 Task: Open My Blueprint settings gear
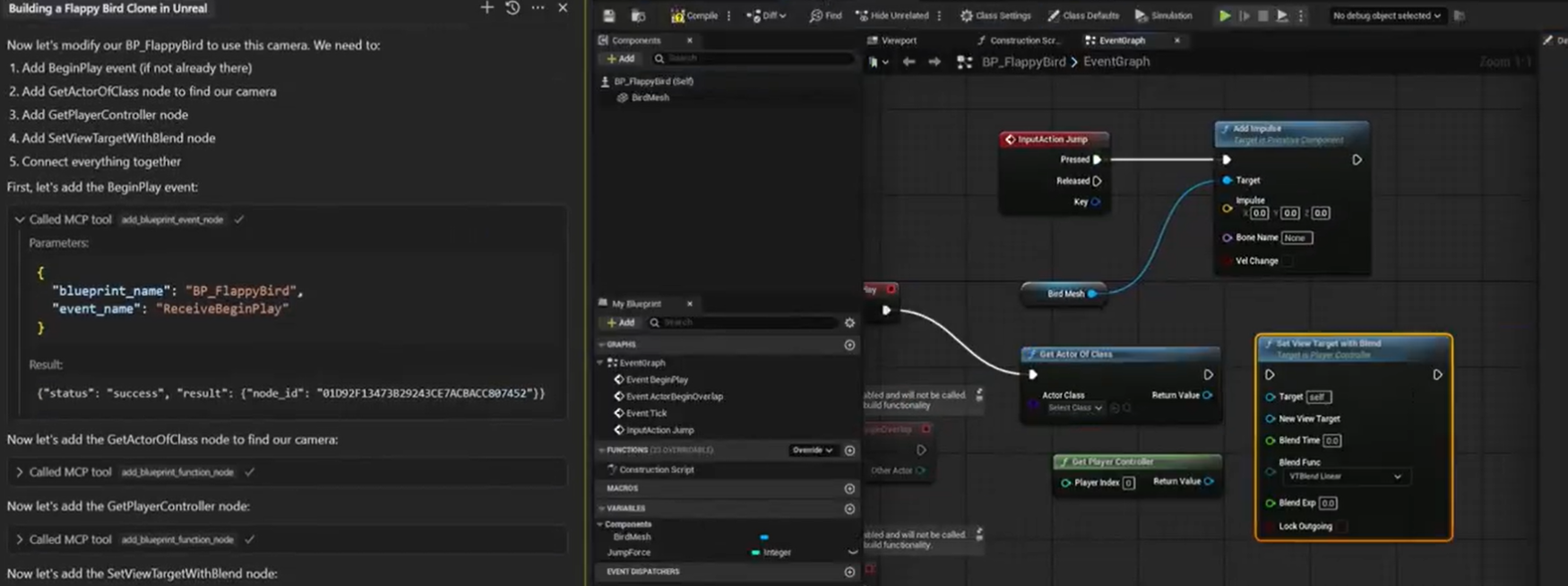coord(849,323)
